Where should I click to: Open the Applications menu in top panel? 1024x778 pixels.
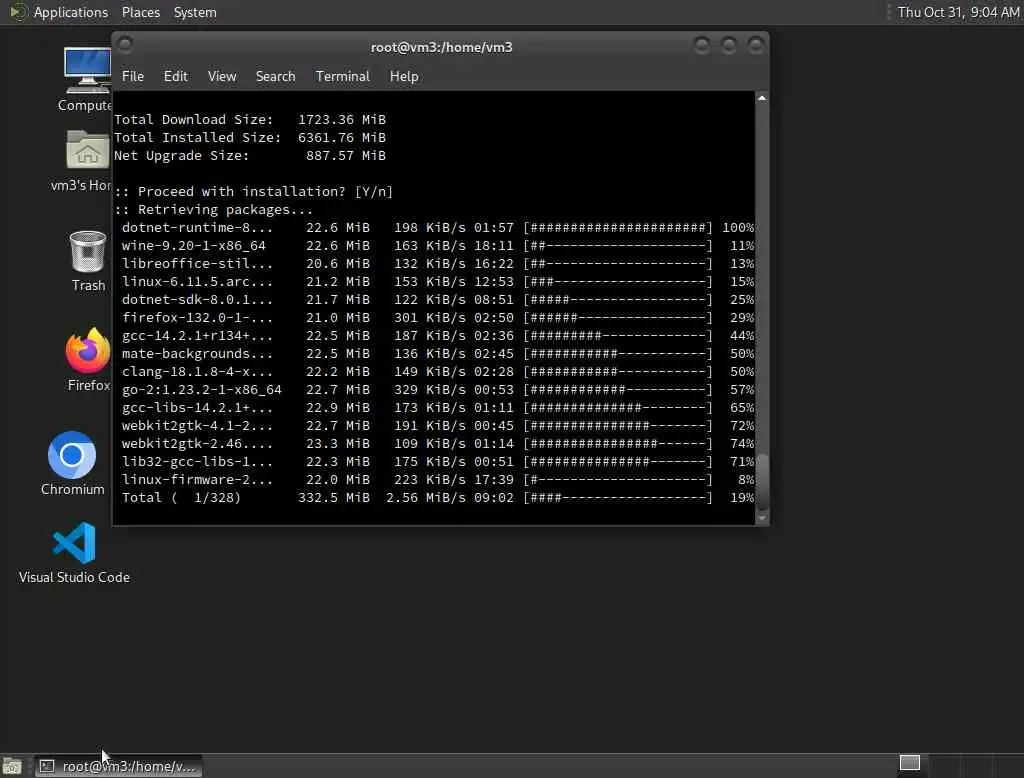tap(71, 12)
